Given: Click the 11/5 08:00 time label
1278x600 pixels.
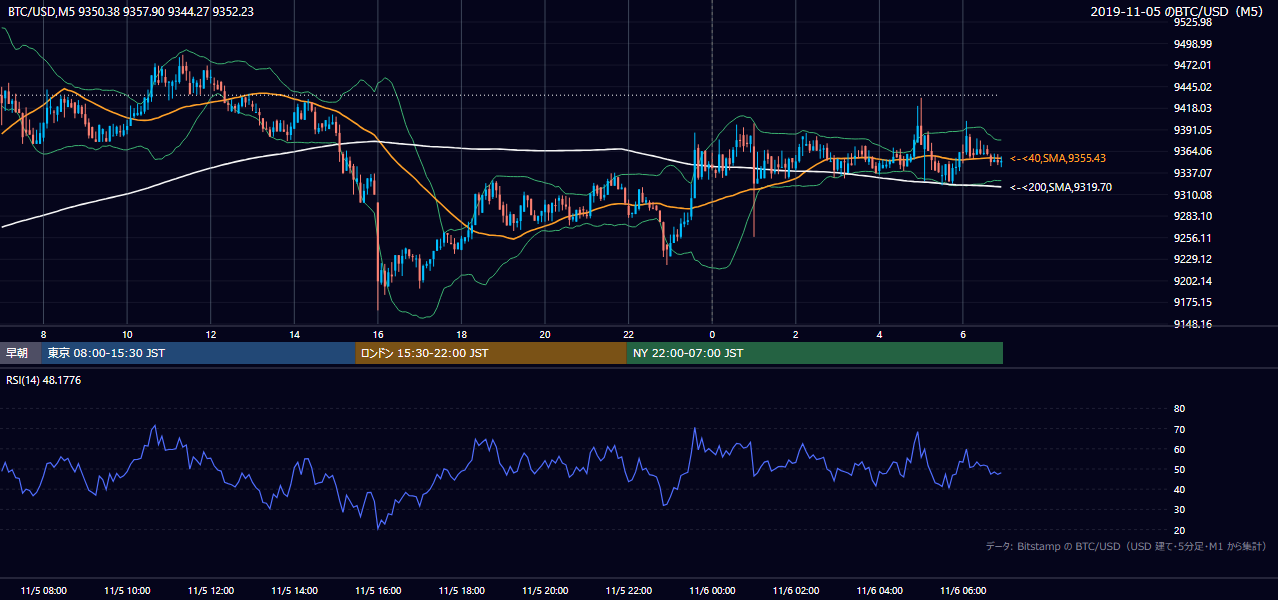Looking at the screenshot, I should pos(43,591).
